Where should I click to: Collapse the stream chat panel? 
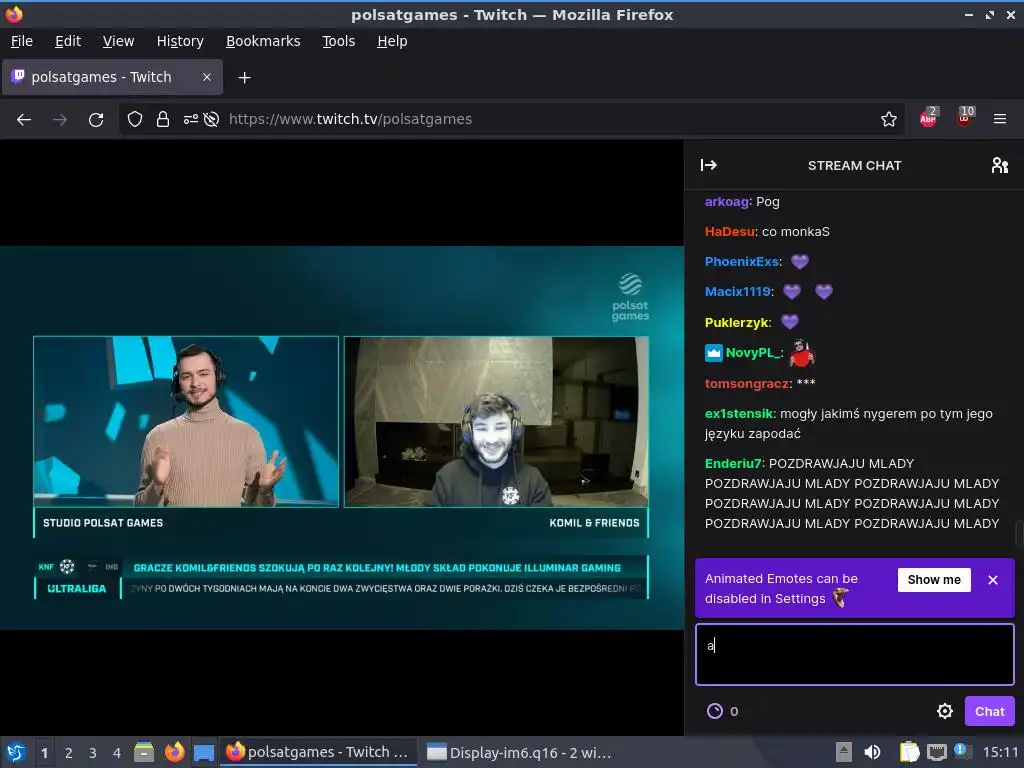[709, 165]
